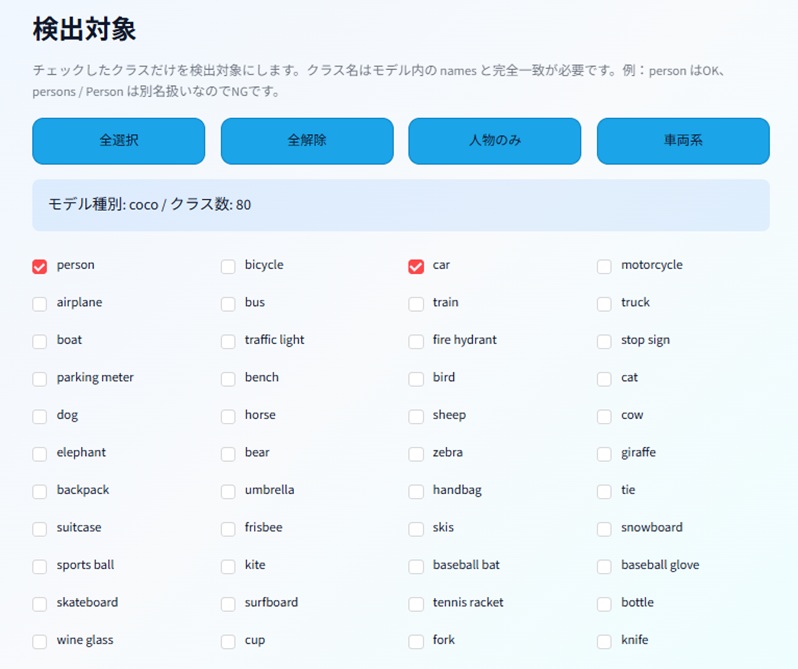Check the tennis racket checkbox
The width and height of the screenshot is (798, 669).
416,604
